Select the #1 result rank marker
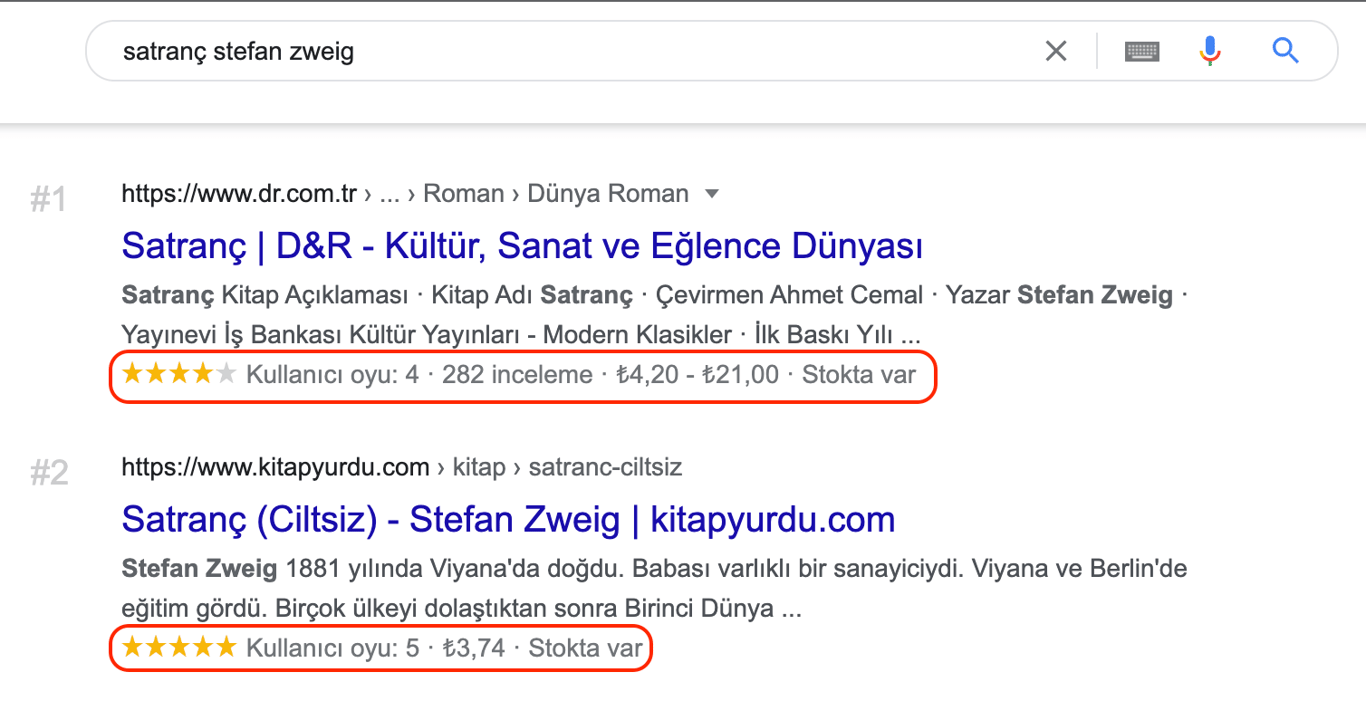This screenshot has width=1366, height=701. [47, 199]
